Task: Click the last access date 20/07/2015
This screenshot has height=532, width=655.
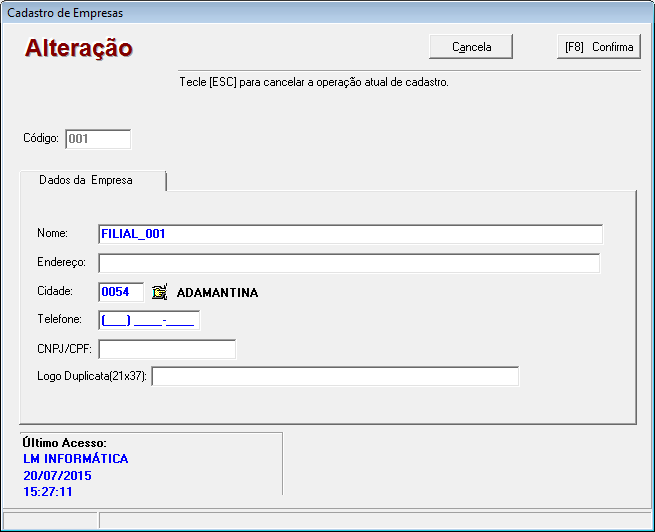Action: [x=57, y=476]
